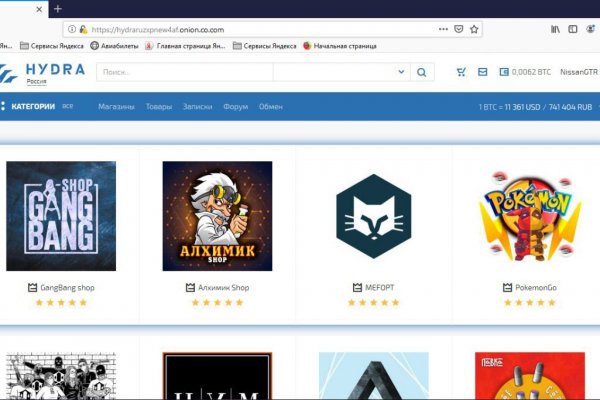The height and width of the screenshot is (400, 600).
Task: Open the Авиабилеты bookmark
Action: tap(103, 45)
